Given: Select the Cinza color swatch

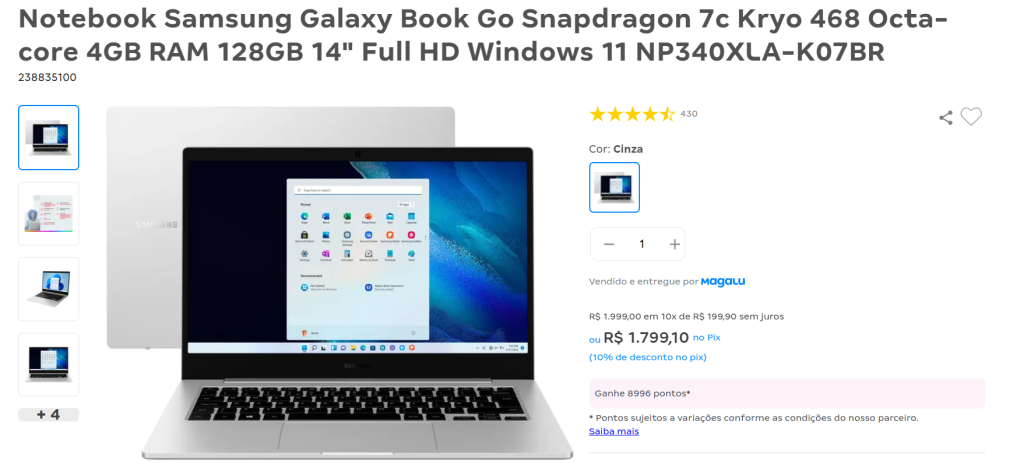Looking at the screenshot, I should click(615, 187).
